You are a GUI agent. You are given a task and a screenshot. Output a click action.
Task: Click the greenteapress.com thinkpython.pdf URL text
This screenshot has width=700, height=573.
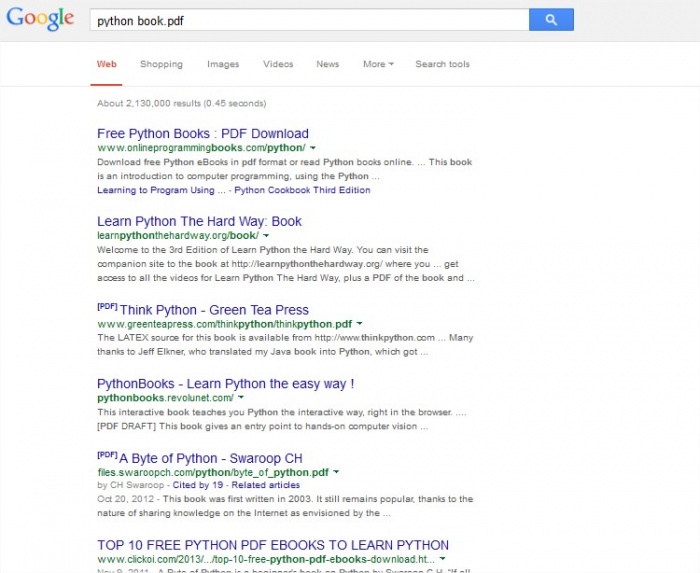[x=225, y=324]
